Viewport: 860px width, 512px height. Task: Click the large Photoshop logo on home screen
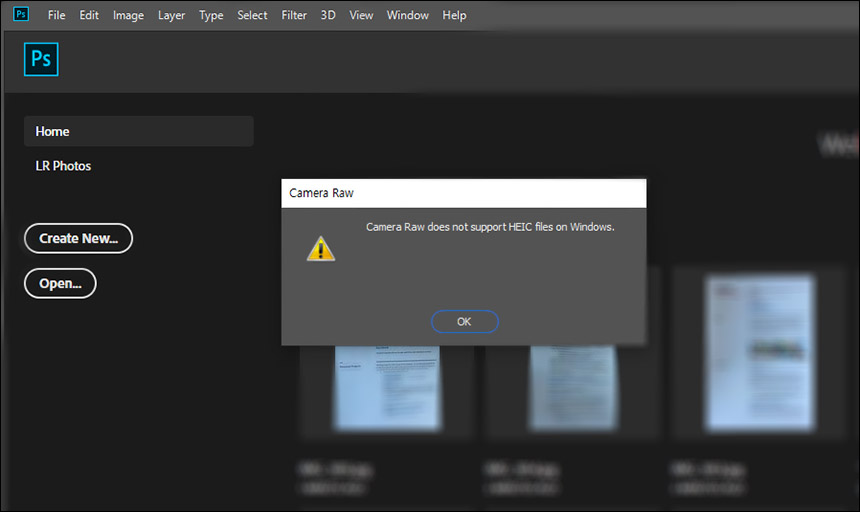pos(41,59)
